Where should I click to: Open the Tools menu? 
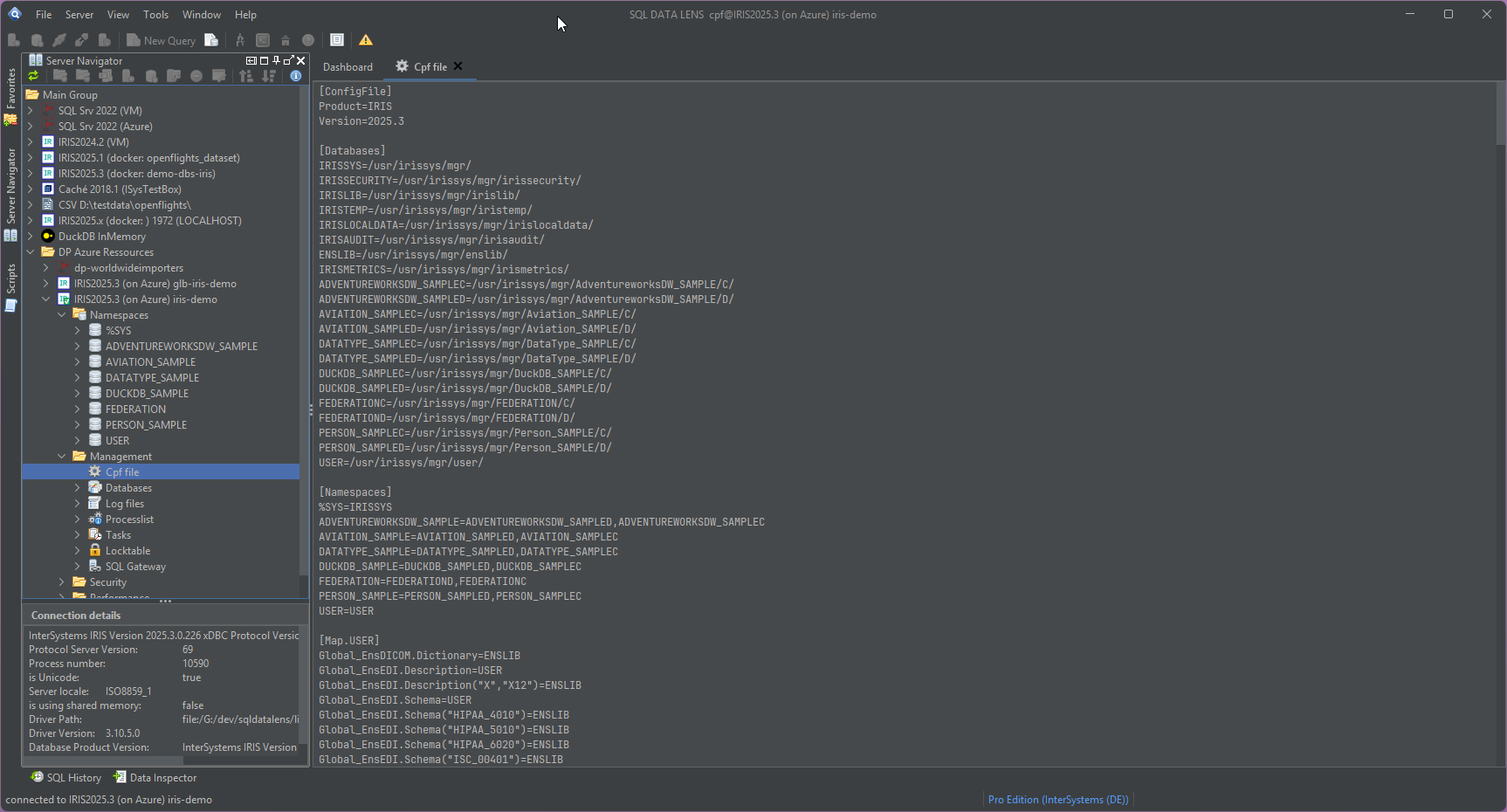click(x=156, y=15)
